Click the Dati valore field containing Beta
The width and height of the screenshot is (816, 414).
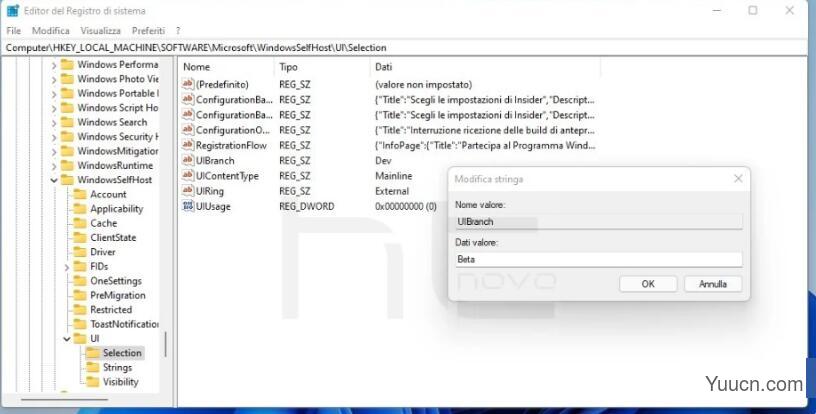pyautogui.click(x=598, y=259)
